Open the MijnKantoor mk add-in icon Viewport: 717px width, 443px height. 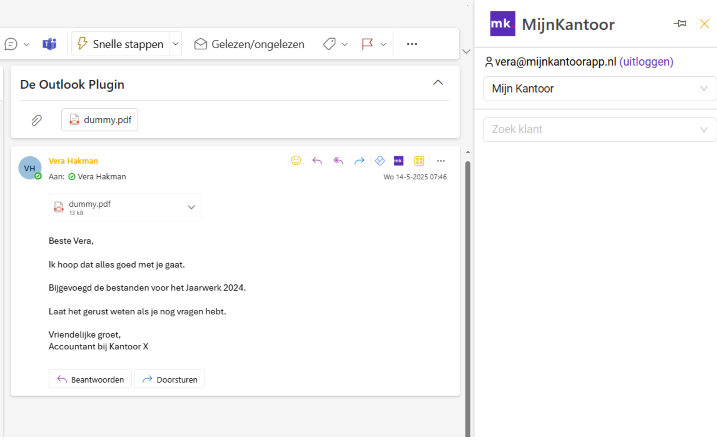pos(399,161)
